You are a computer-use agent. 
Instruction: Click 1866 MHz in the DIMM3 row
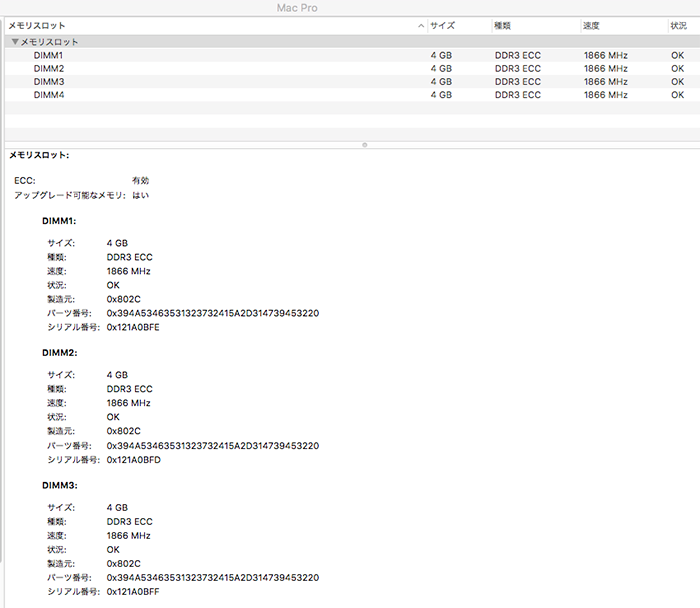pos(606,82)
